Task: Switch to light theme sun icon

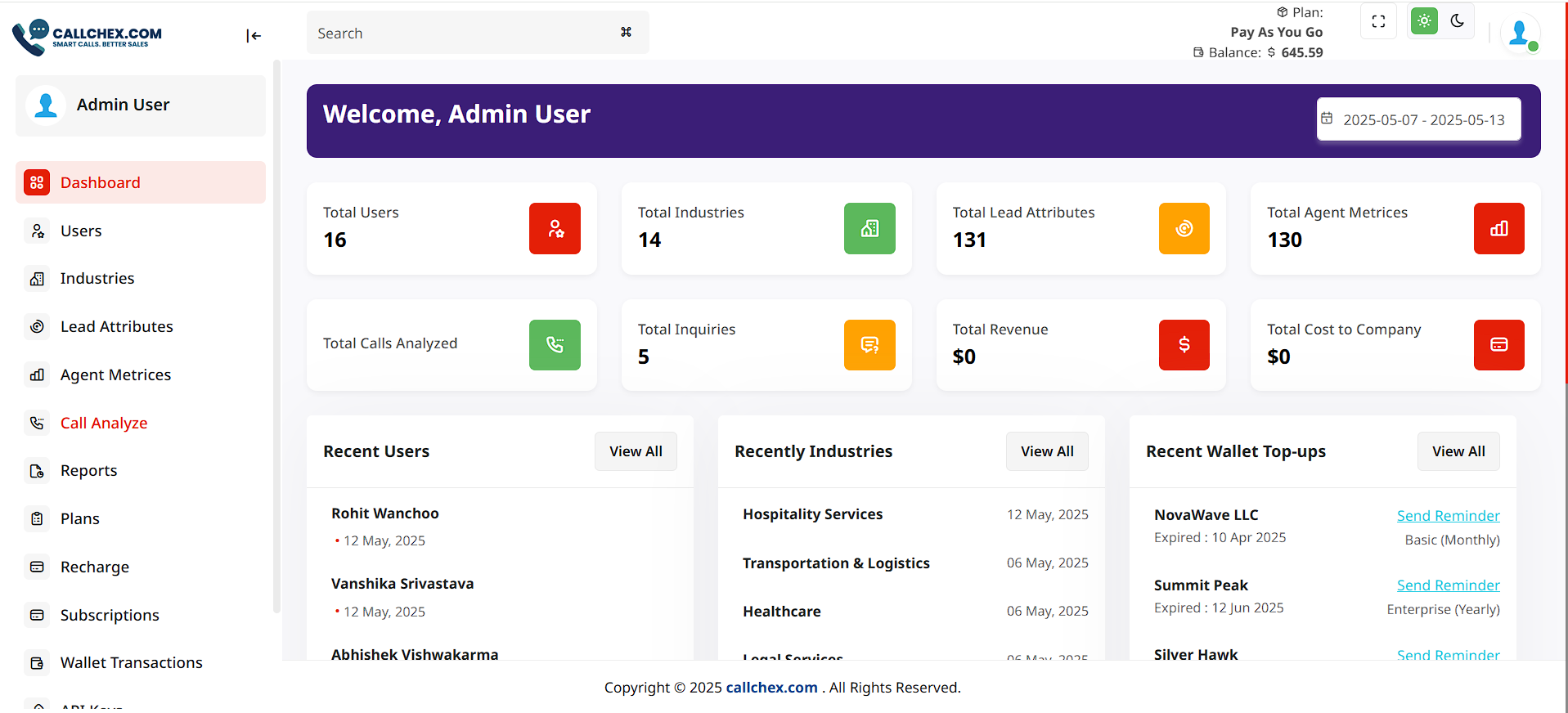Action: click(x=1424, y=21)
